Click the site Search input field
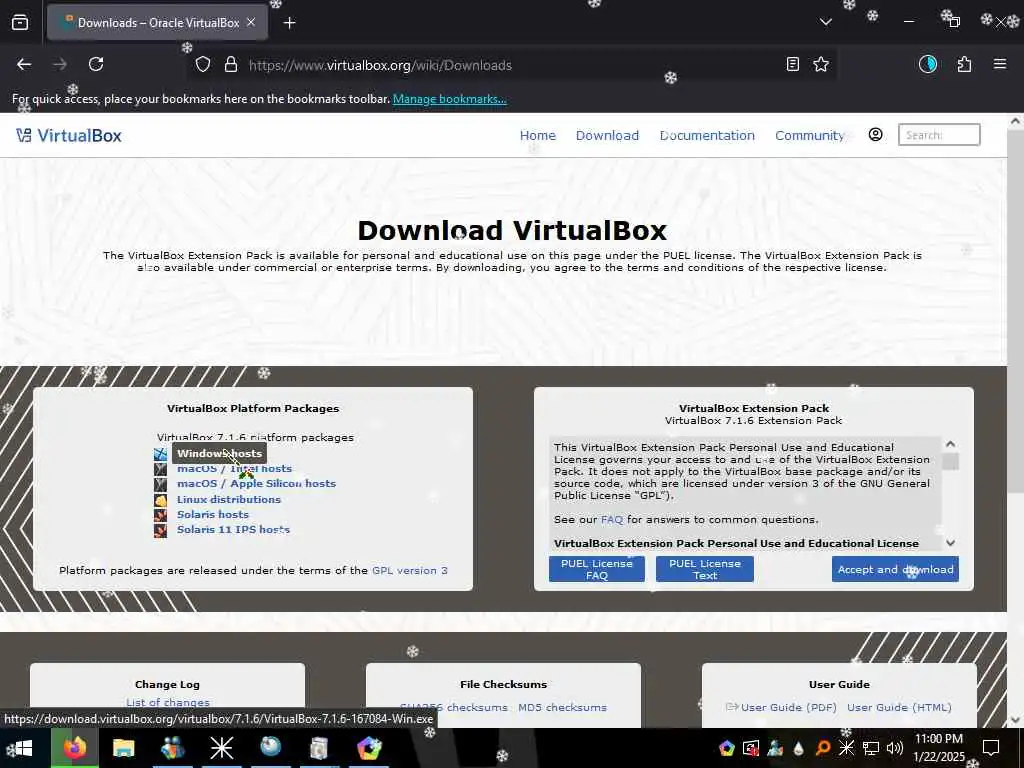 (939, 135)
